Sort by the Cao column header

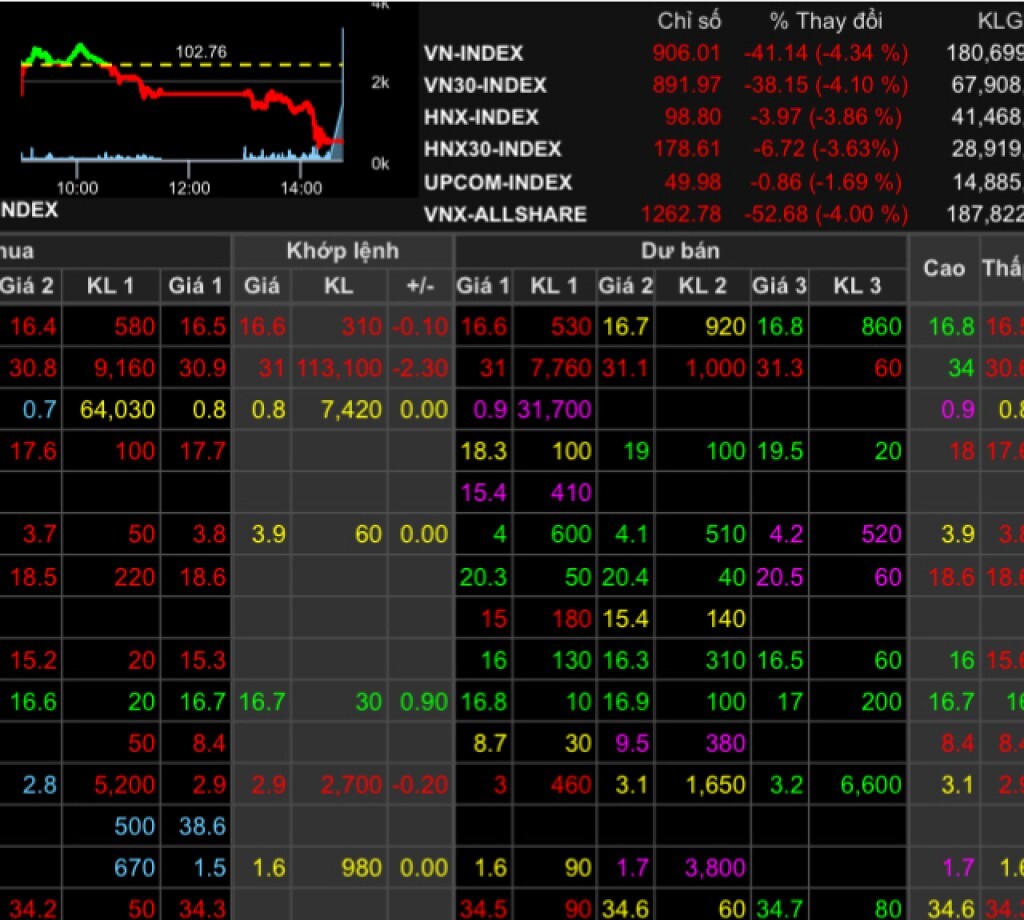click(x=943, y=268)
